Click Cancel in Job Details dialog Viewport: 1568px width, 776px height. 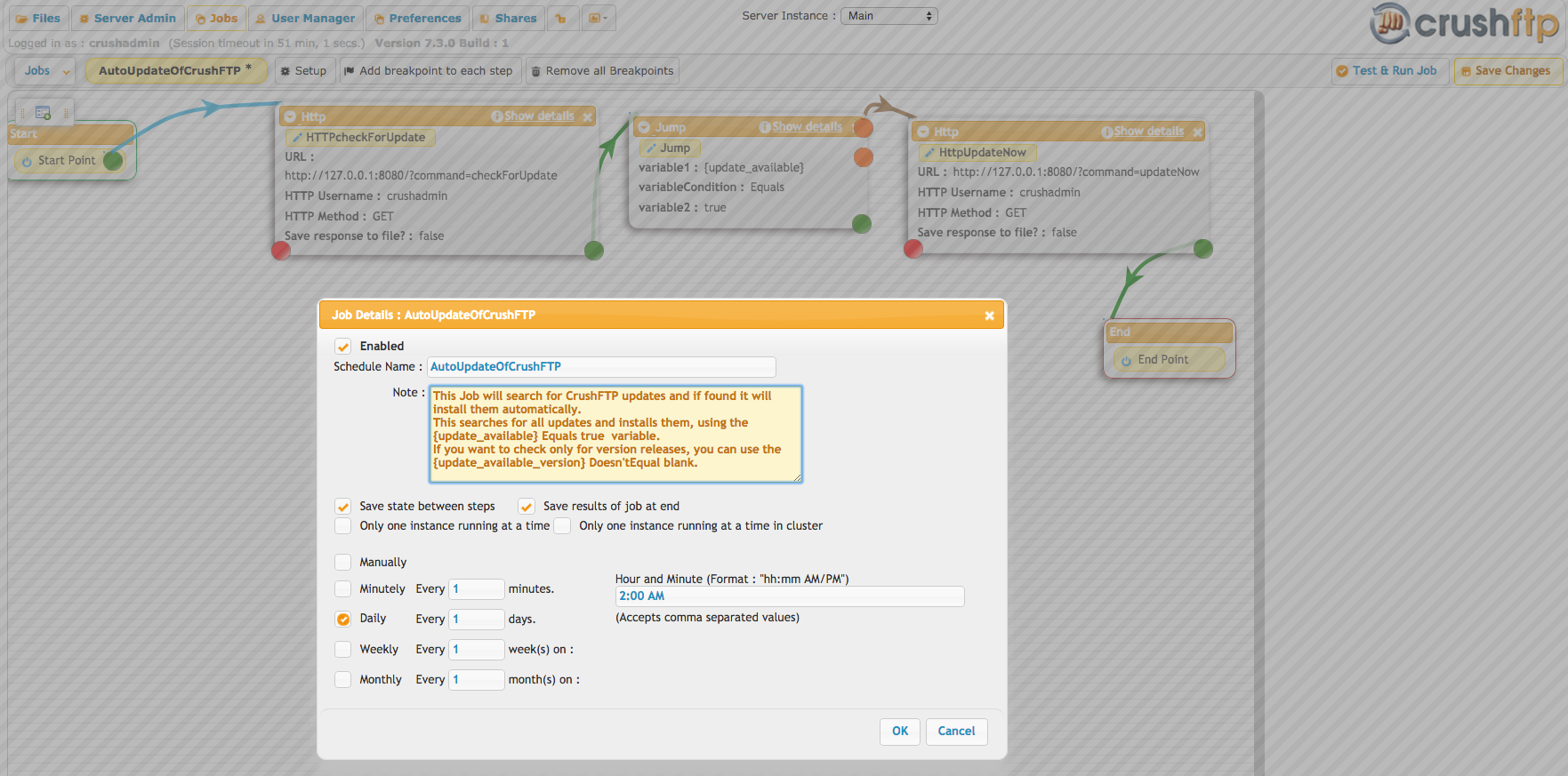point(956,732)
